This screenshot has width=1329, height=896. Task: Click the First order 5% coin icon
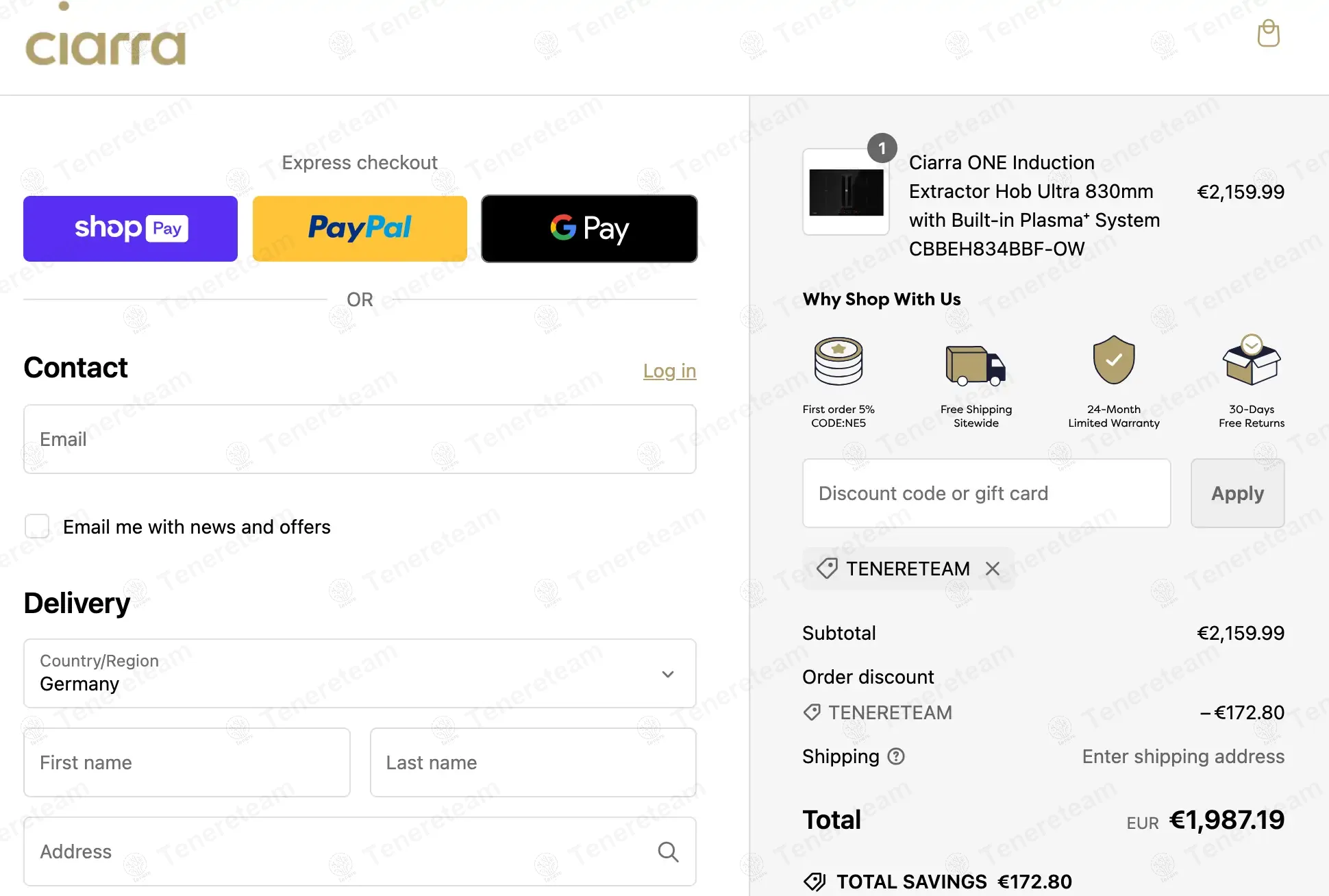(x=839, y=361)
